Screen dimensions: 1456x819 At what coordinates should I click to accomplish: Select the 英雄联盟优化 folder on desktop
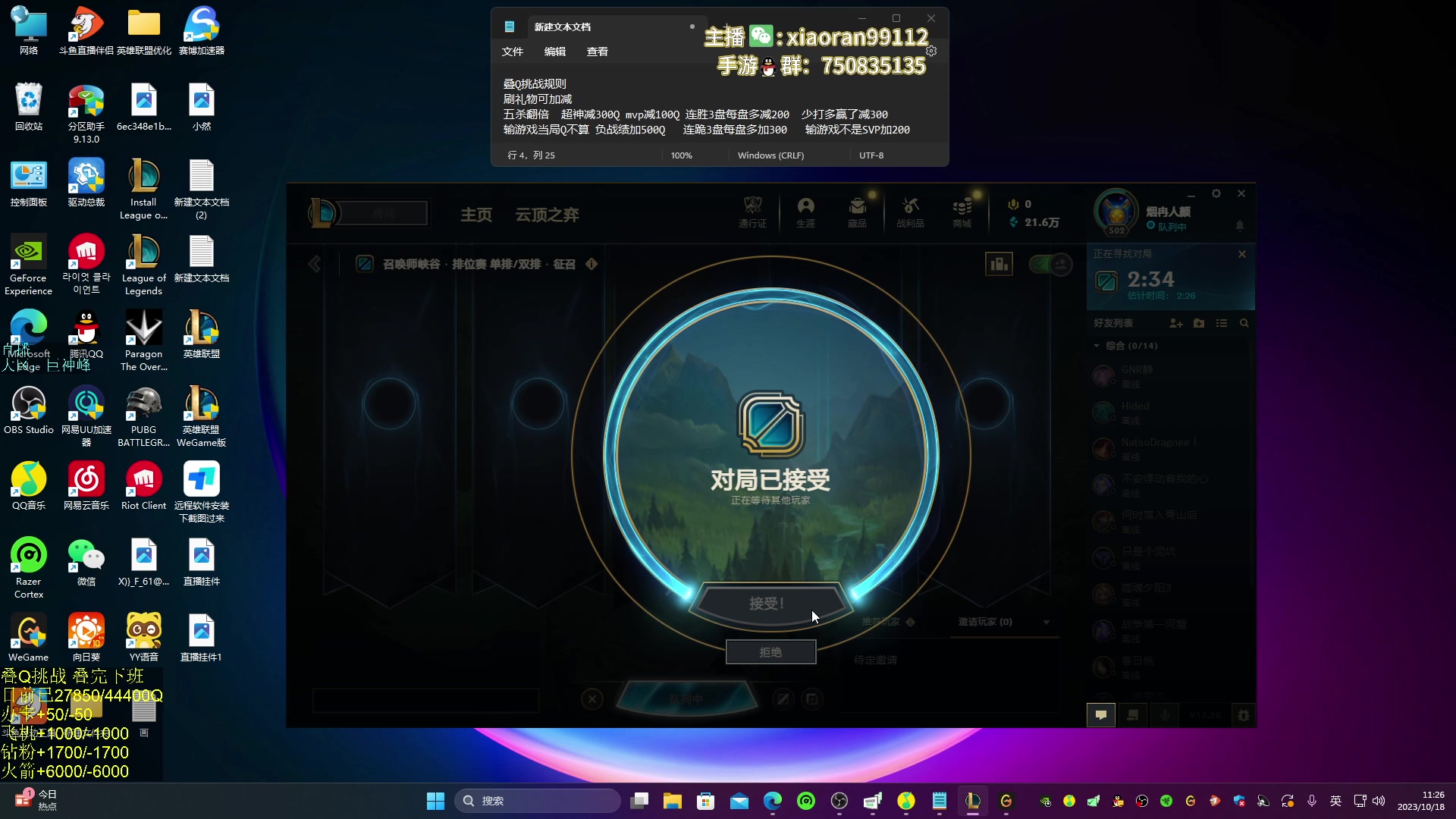pos(143,31)
